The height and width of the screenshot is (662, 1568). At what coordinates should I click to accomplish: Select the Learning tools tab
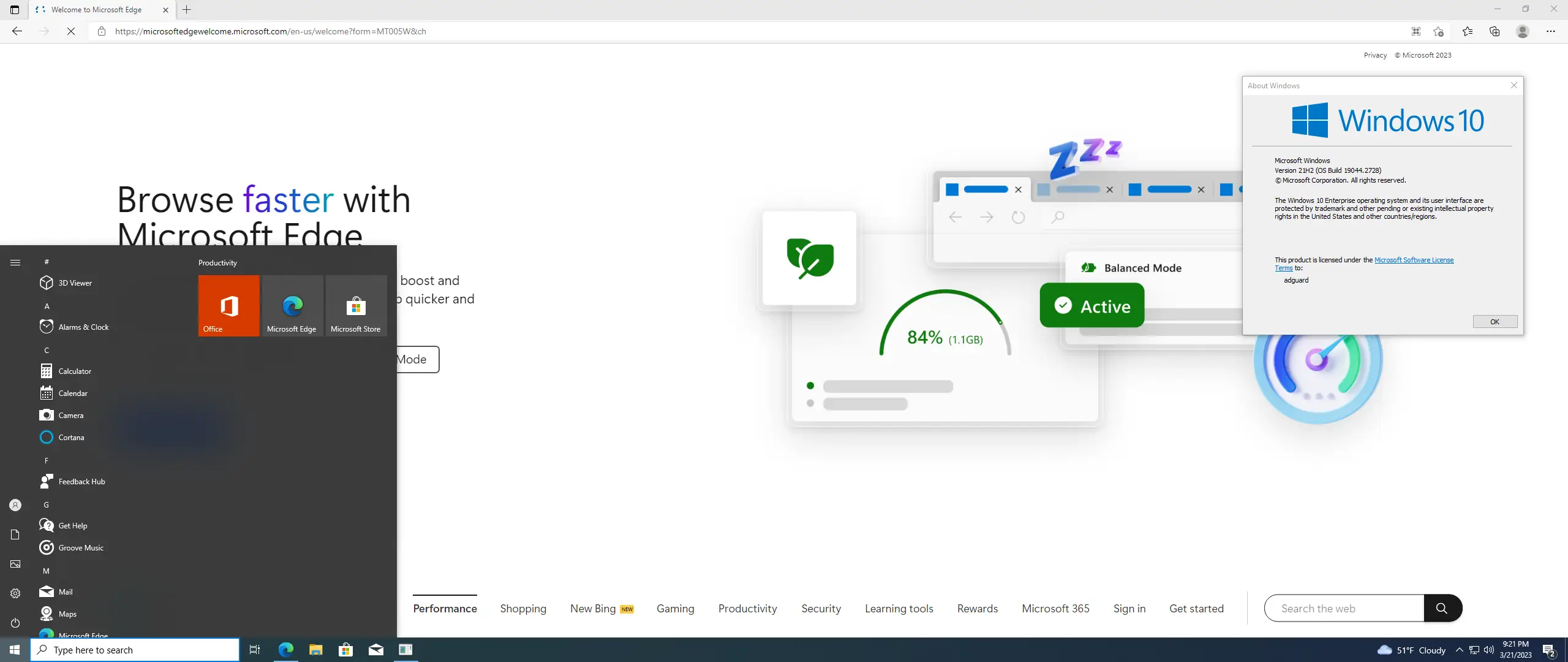point(899,609)
